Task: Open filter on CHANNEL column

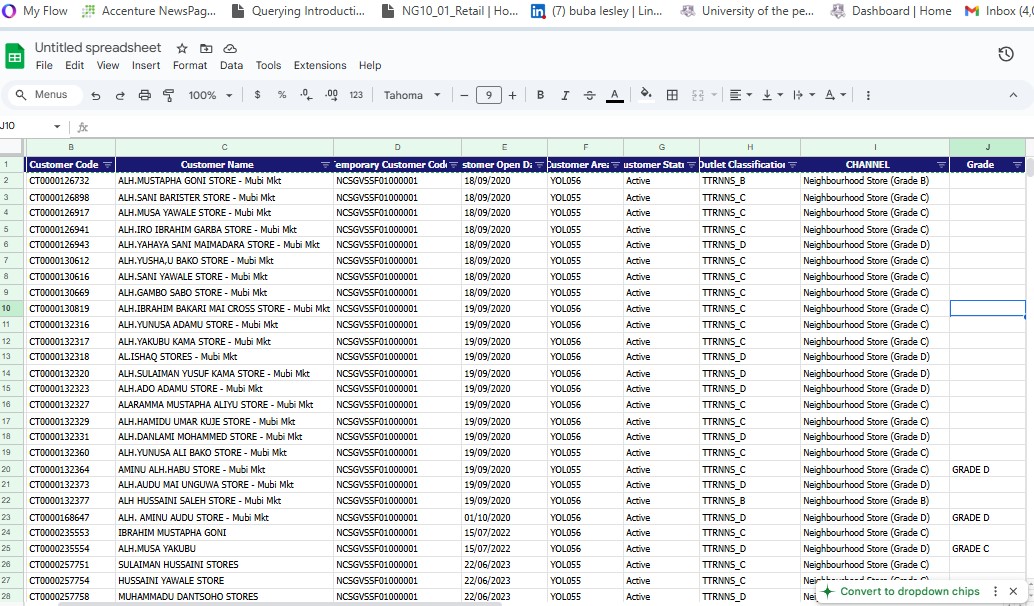Action: [941, 165]
